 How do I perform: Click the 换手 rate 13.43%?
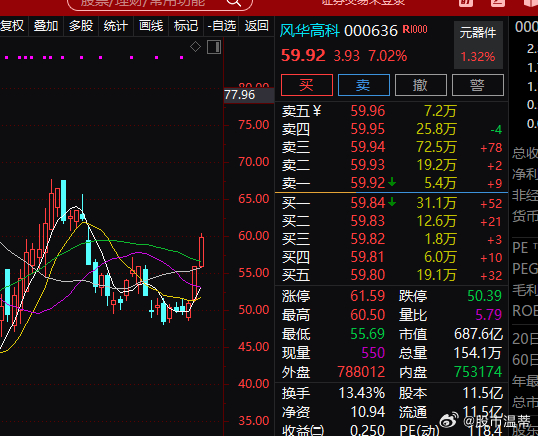pyautogui.click(x=362, y=393)
